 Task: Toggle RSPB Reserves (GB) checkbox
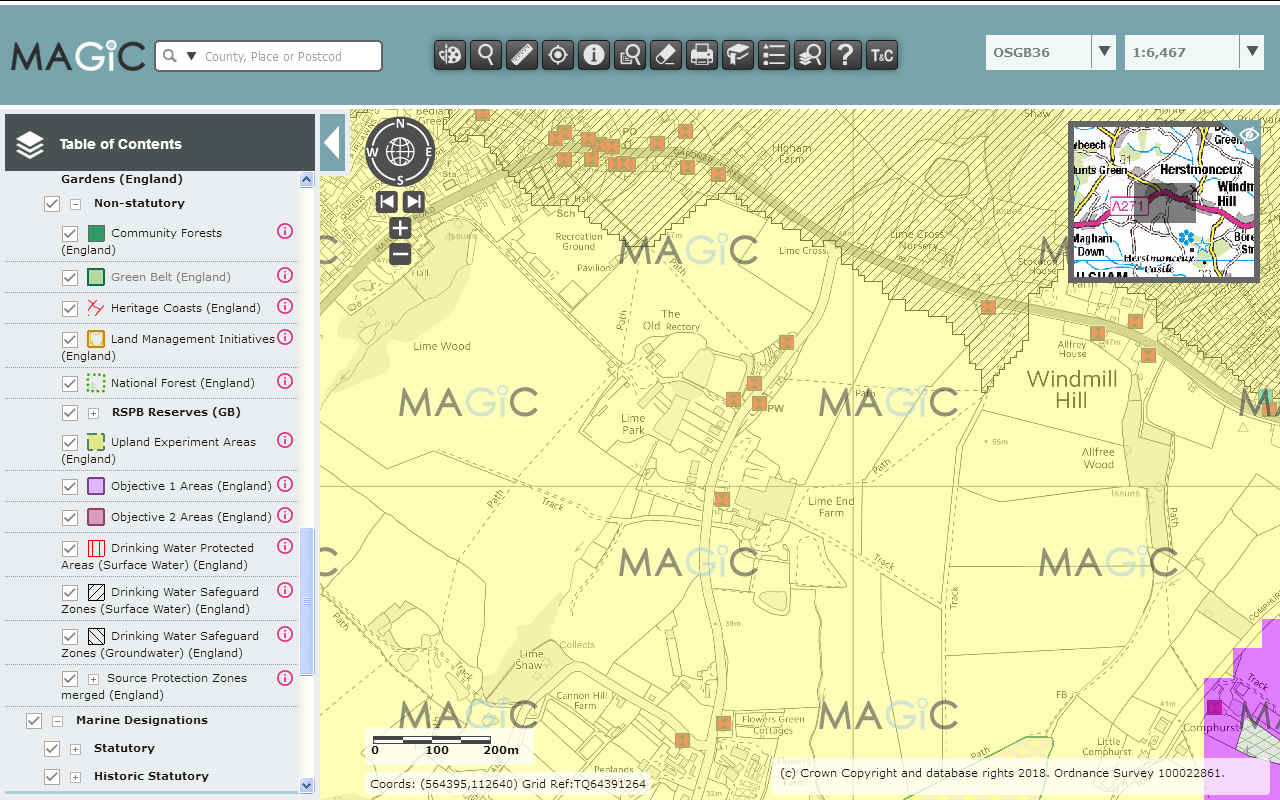(x=70, y=412)
